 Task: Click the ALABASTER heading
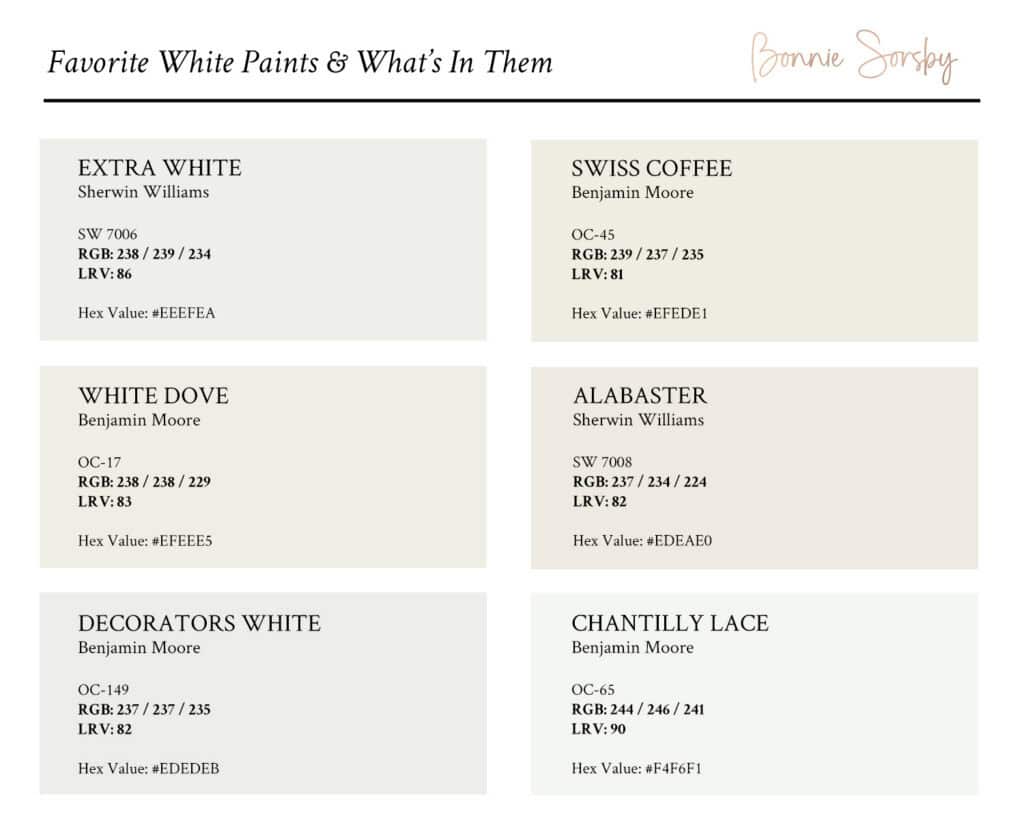coord(640,395)
